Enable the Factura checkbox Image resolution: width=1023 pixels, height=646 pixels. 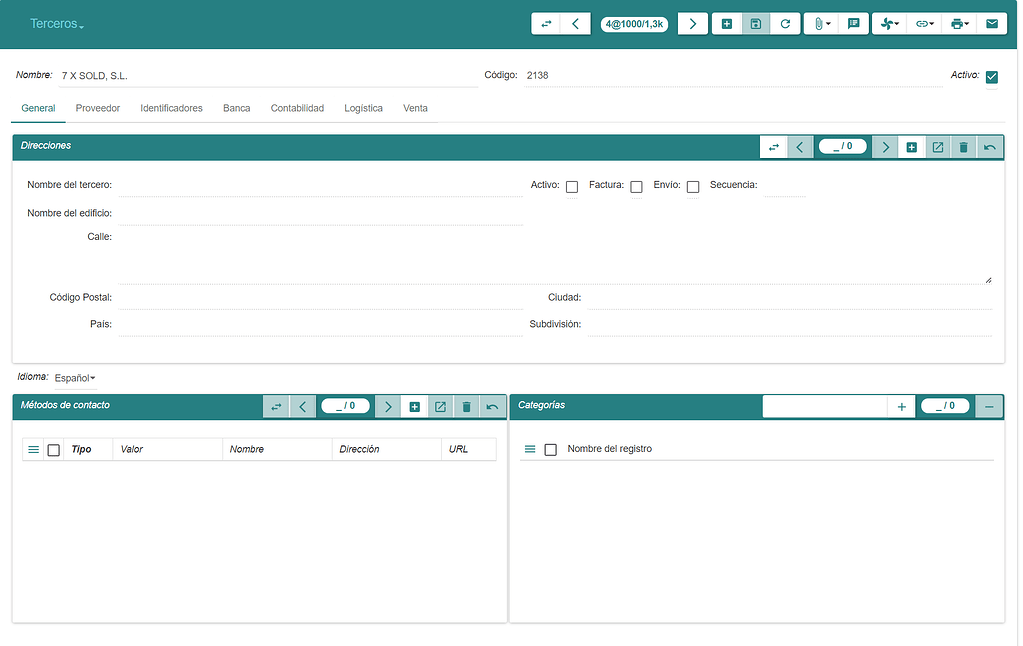(x=636, y=187)
